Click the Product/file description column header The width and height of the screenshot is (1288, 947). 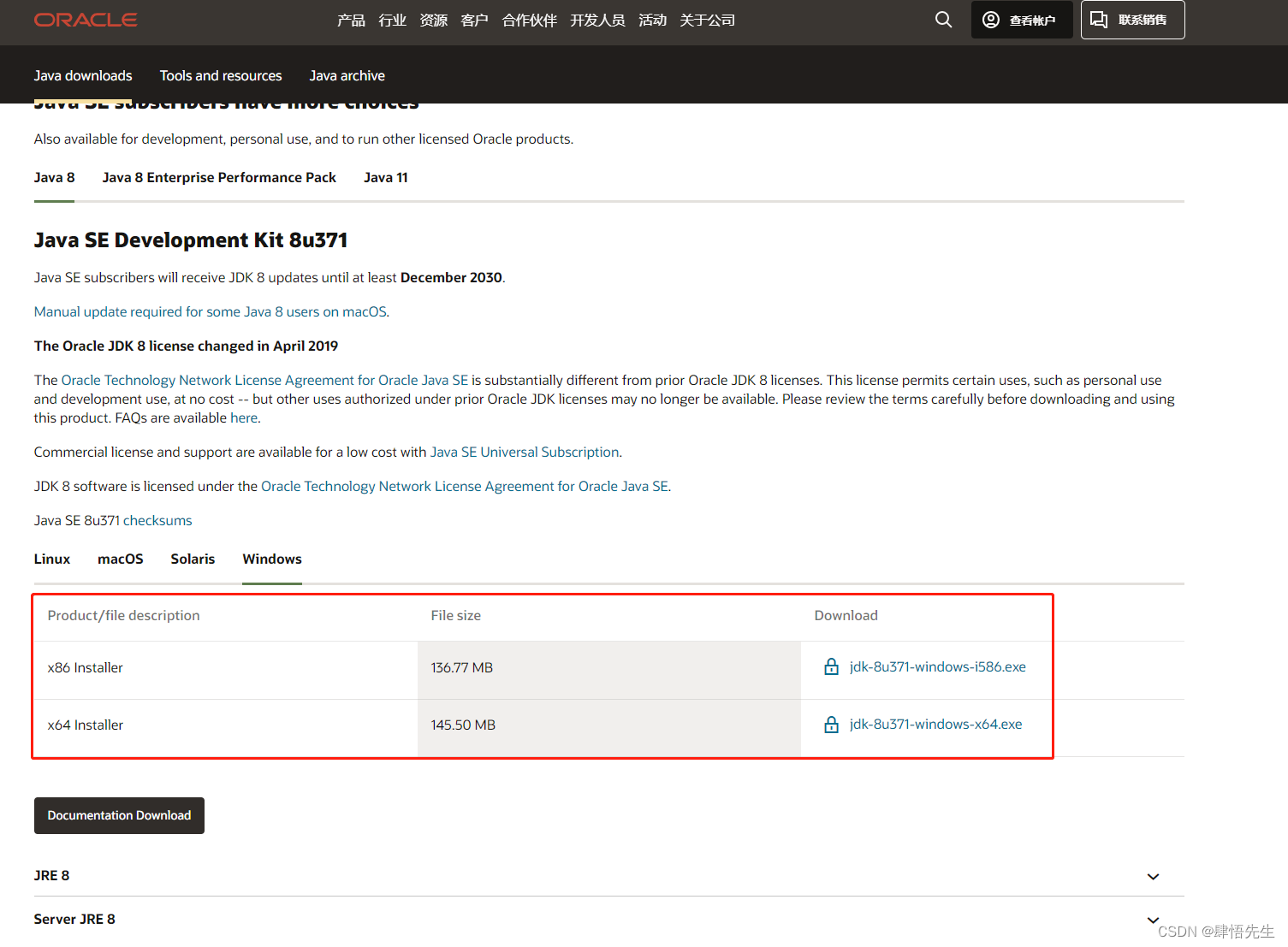(123, 615)
